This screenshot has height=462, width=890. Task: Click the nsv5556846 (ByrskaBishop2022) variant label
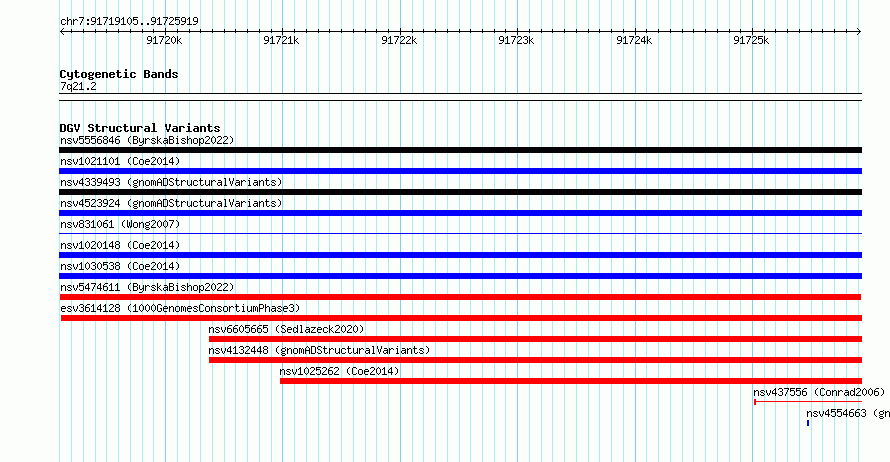[x=147, y=140]
